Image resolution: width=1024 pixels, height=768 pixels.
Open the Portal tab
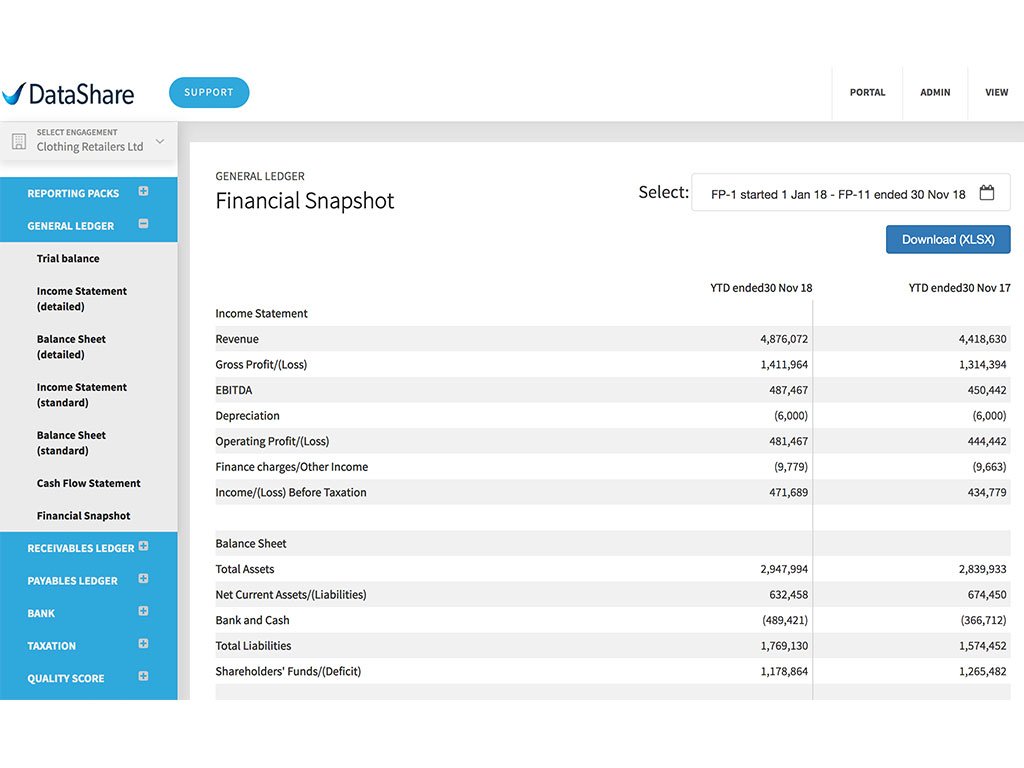tap(867, 93)
